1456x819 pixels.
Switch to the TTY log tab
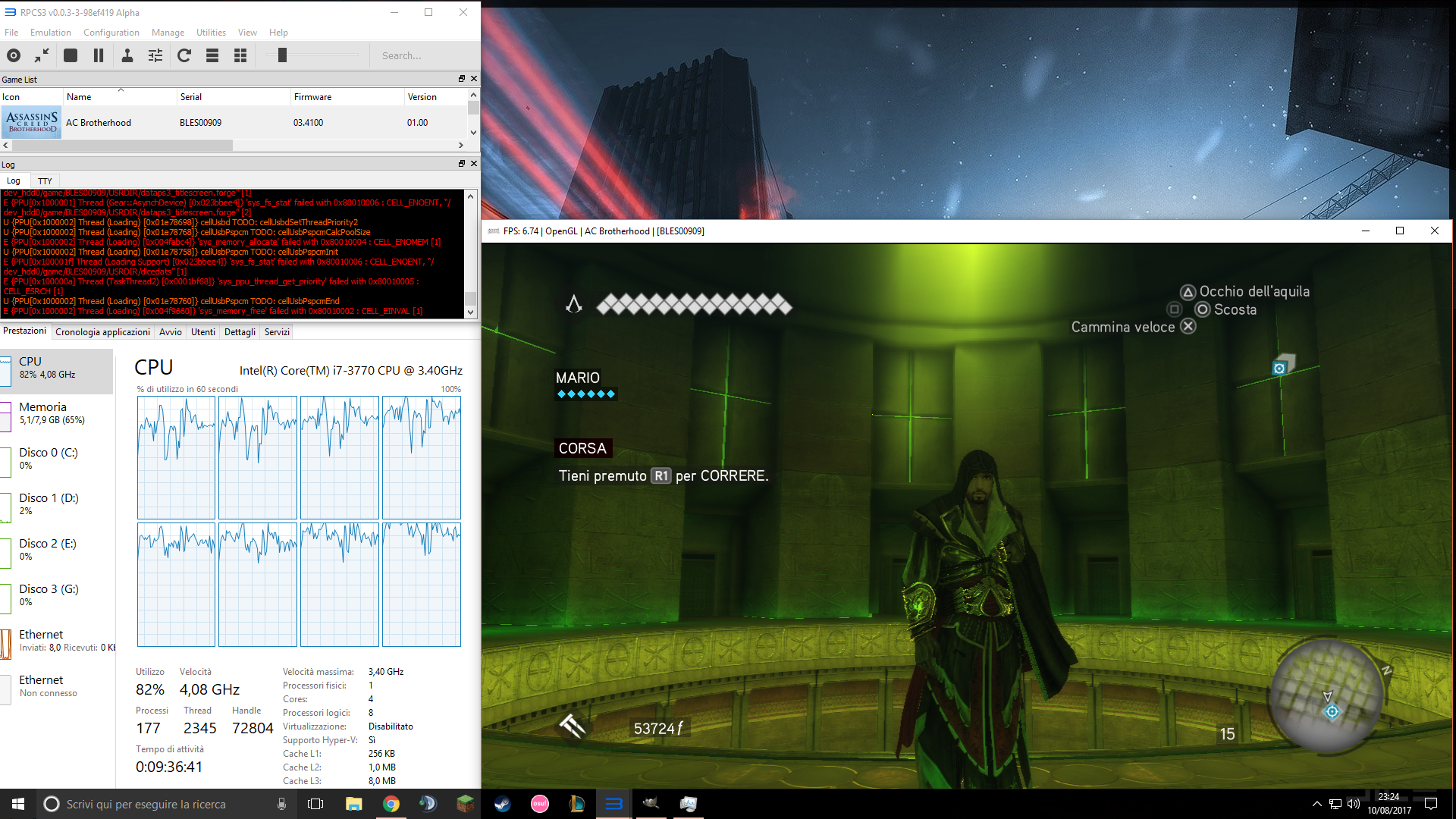45,181
